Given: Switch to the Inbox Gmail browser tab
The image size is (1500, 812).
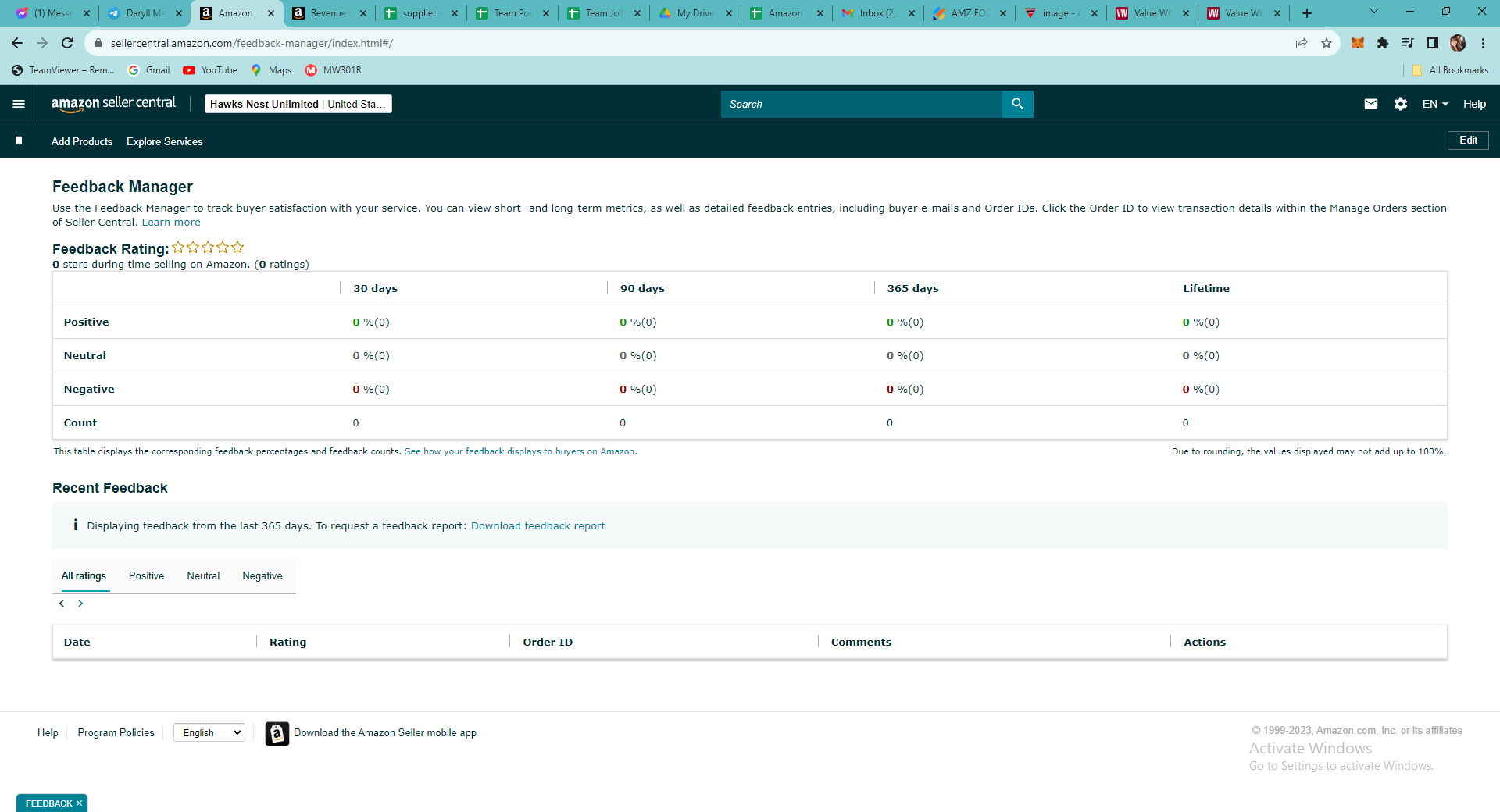Looking at the screenshot, I should pos(878,13).
